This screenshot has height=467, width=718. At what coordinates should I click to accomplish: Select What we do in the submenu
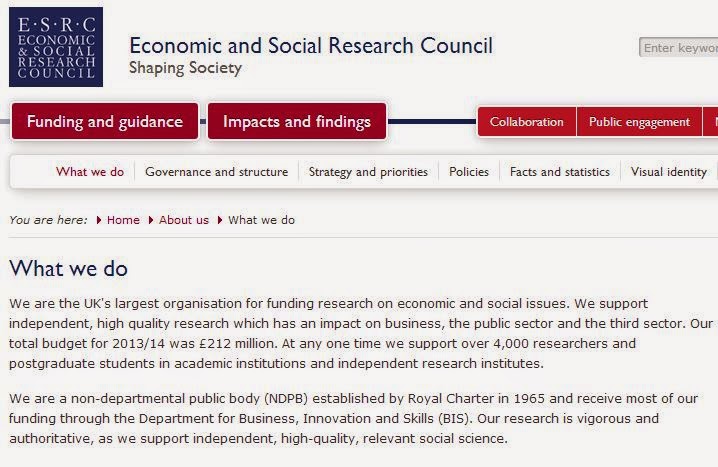(x=90, y=172)
